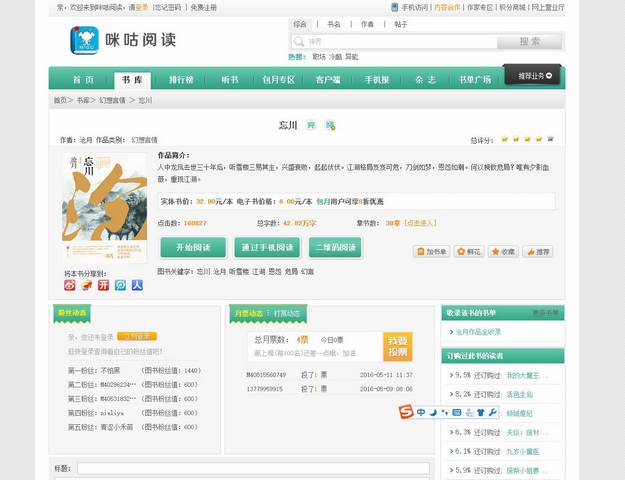Select the 作者 search type option
Screen dimensions: 625x480
tap(367, 24)
